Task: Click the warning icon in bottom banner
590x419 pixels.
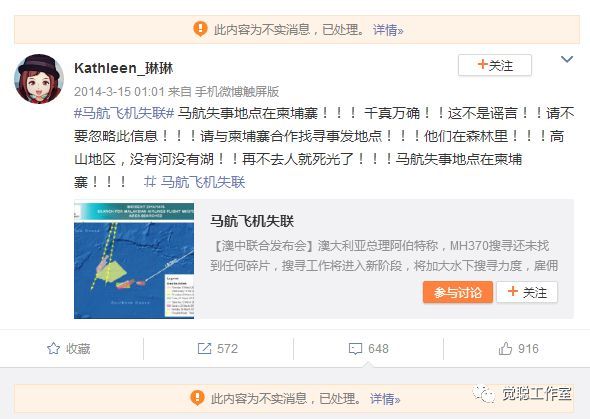Action: [197, 398]
